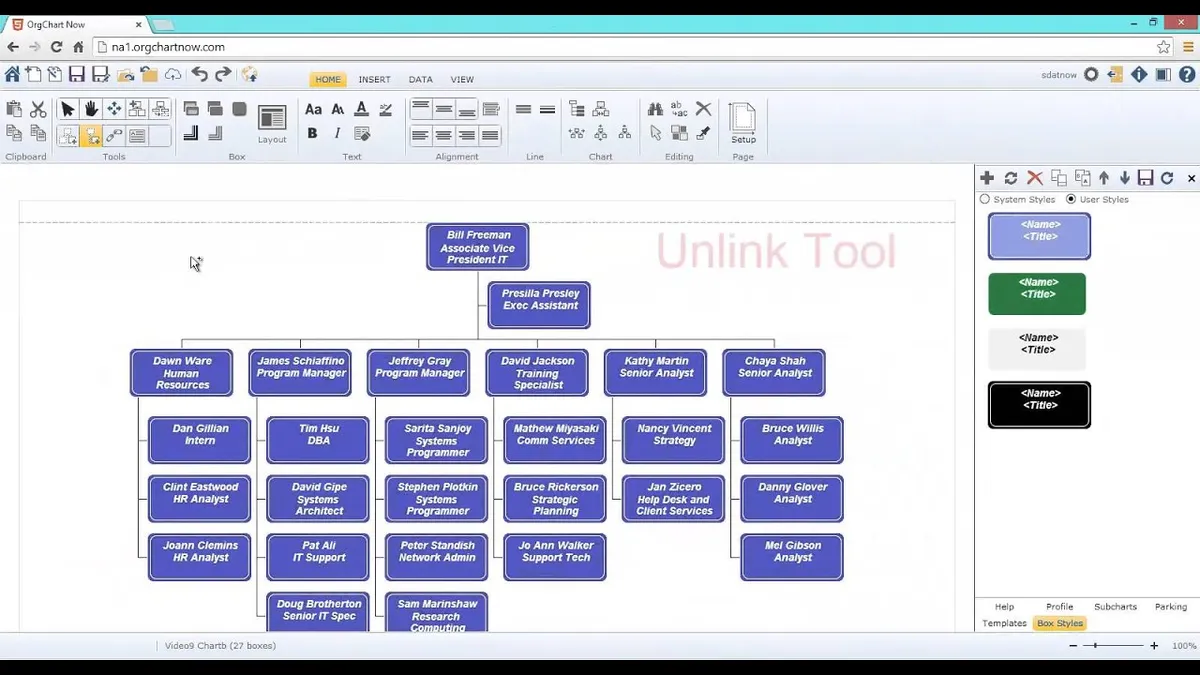Click the font color A icon
The height and width of the screenshot is (675, 1200).
[x=361, y=109]
